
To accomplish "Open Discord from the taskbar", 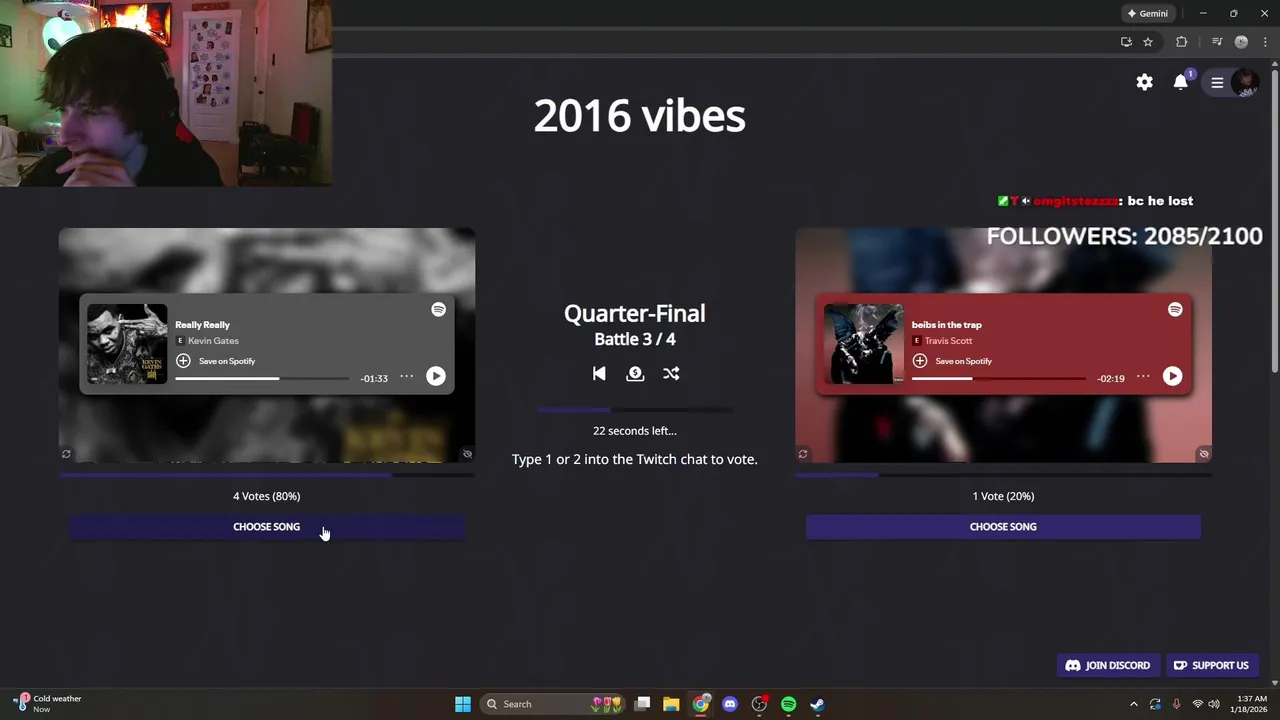I will [730, 704].
